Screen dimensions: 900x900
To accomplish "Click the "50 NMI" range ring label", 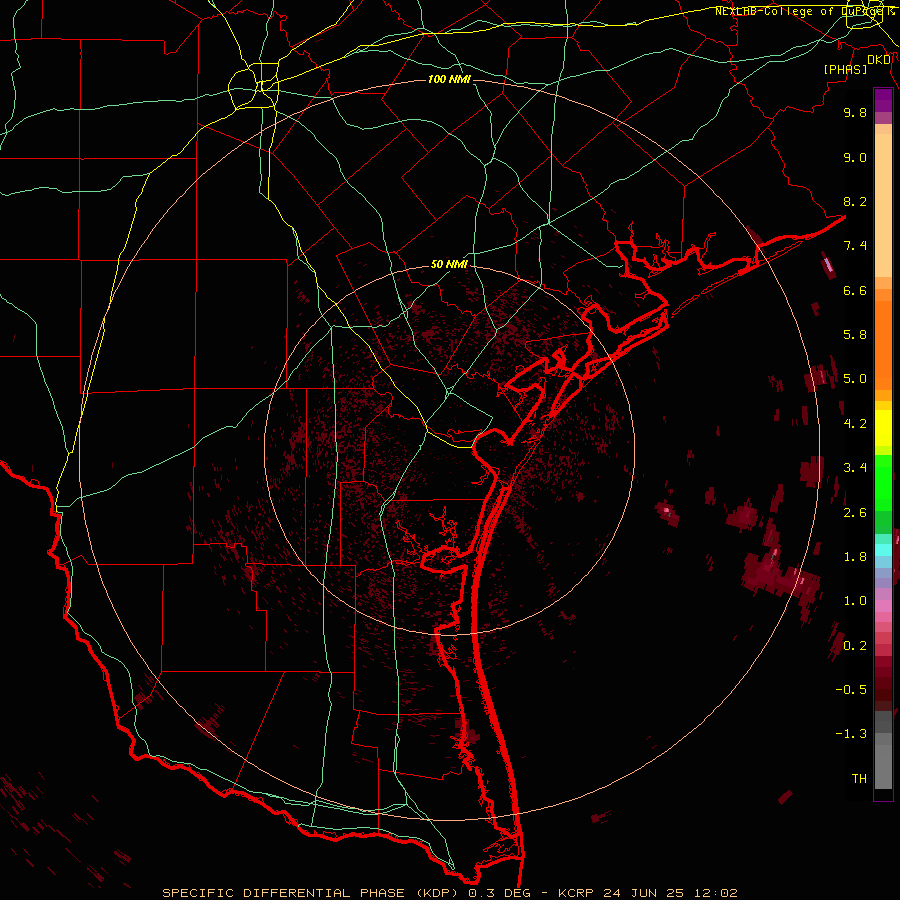I will coord(449,264).
